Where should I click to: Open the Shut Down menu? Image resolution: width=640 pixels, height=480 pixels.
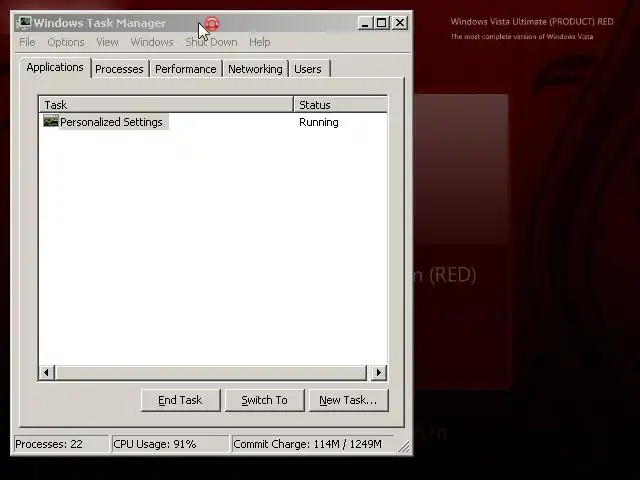(x=211, y=42)
